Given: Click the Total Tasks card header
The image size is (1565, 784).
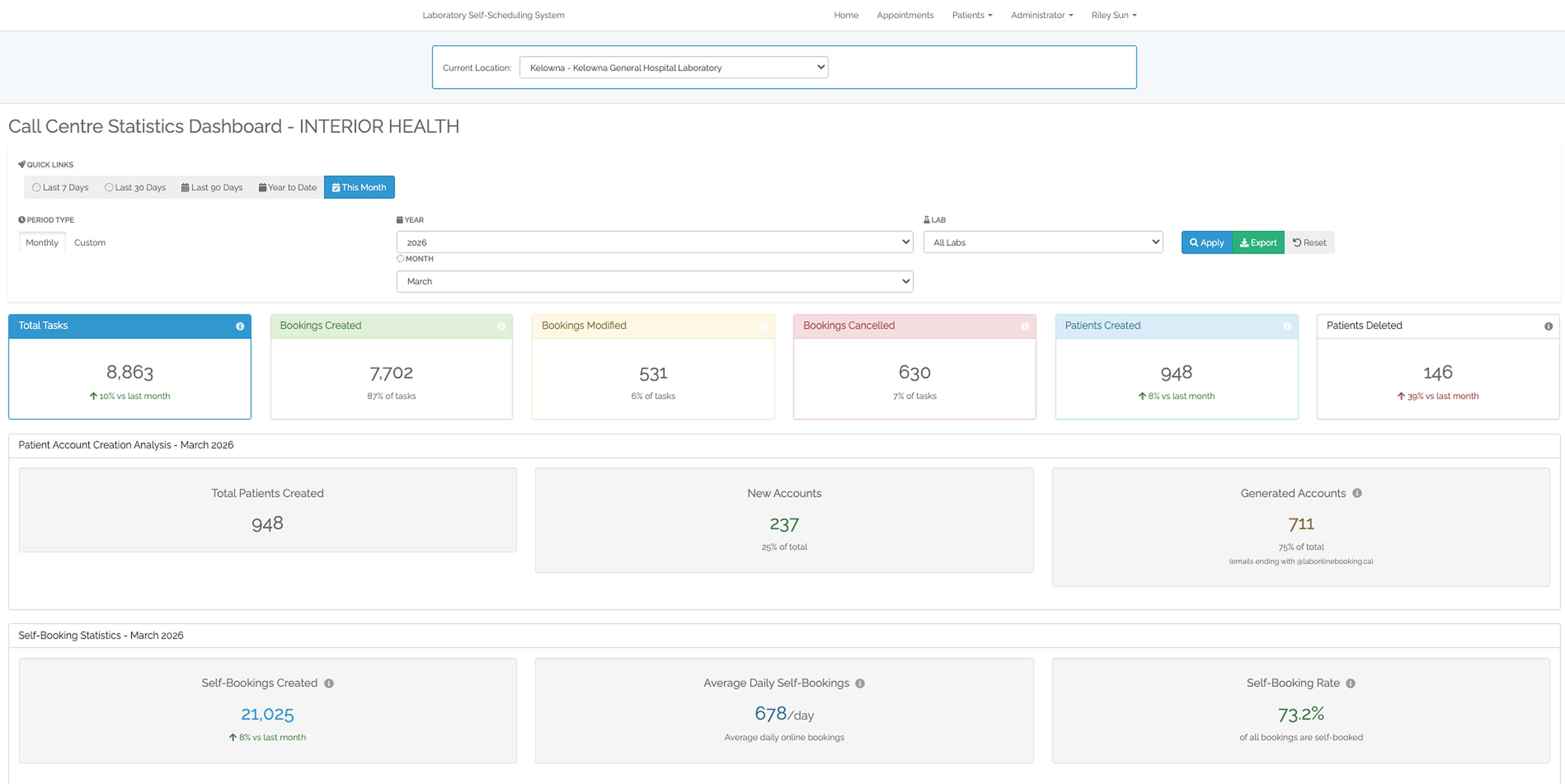Looking at the screenshot, I should (130, 326).
